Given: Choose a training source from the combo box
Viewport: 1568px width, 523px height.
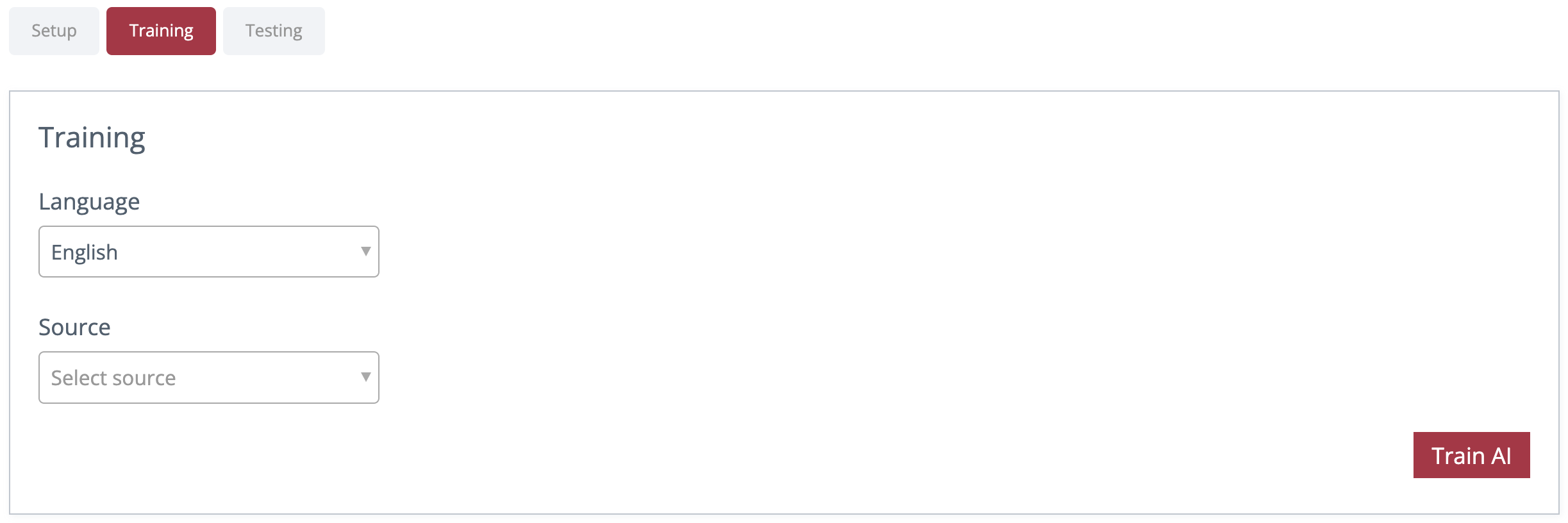Looking at the screenshot, I should [x=208, y=378].
